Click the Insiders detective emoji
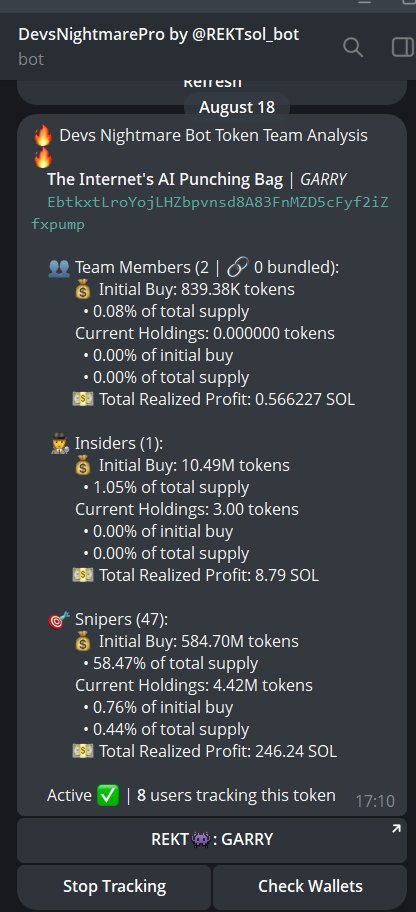Screen dimensions: 416x912 59,444
